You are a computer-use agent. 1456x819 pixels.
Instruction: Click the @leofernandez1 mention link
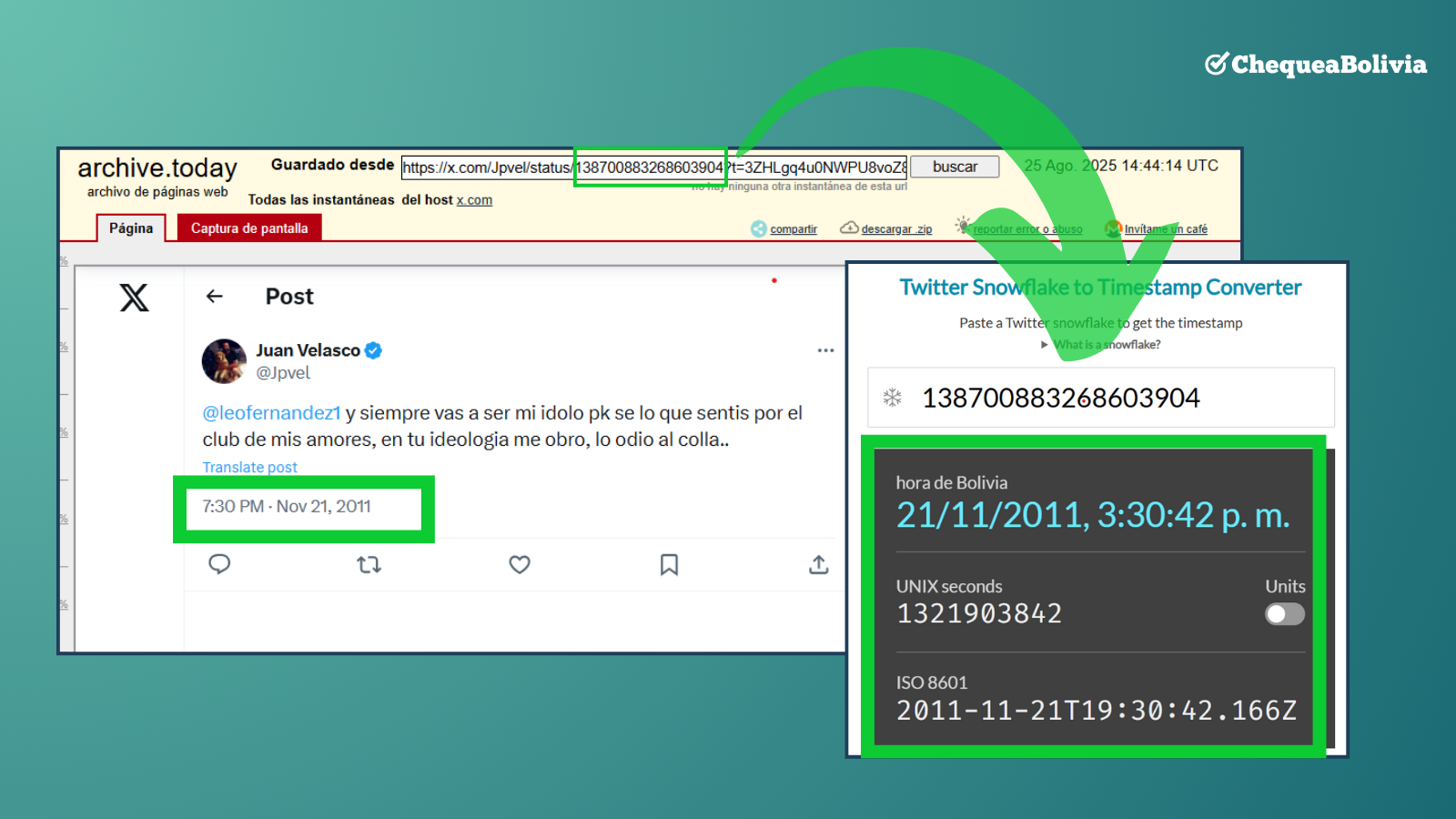click(271, 413)
